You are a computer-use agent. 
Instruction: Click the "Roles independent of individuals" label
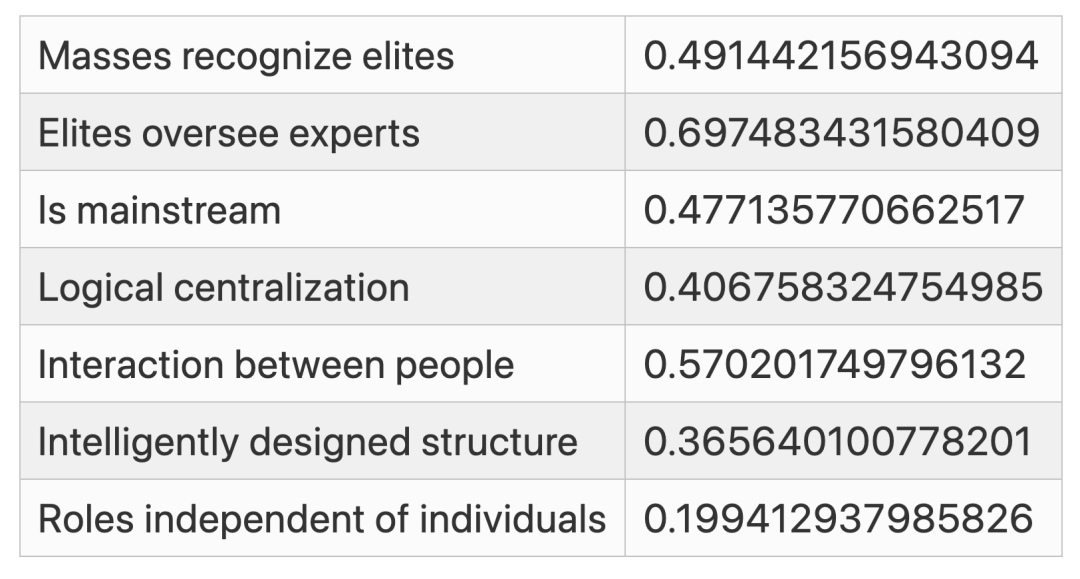[321, 519]
